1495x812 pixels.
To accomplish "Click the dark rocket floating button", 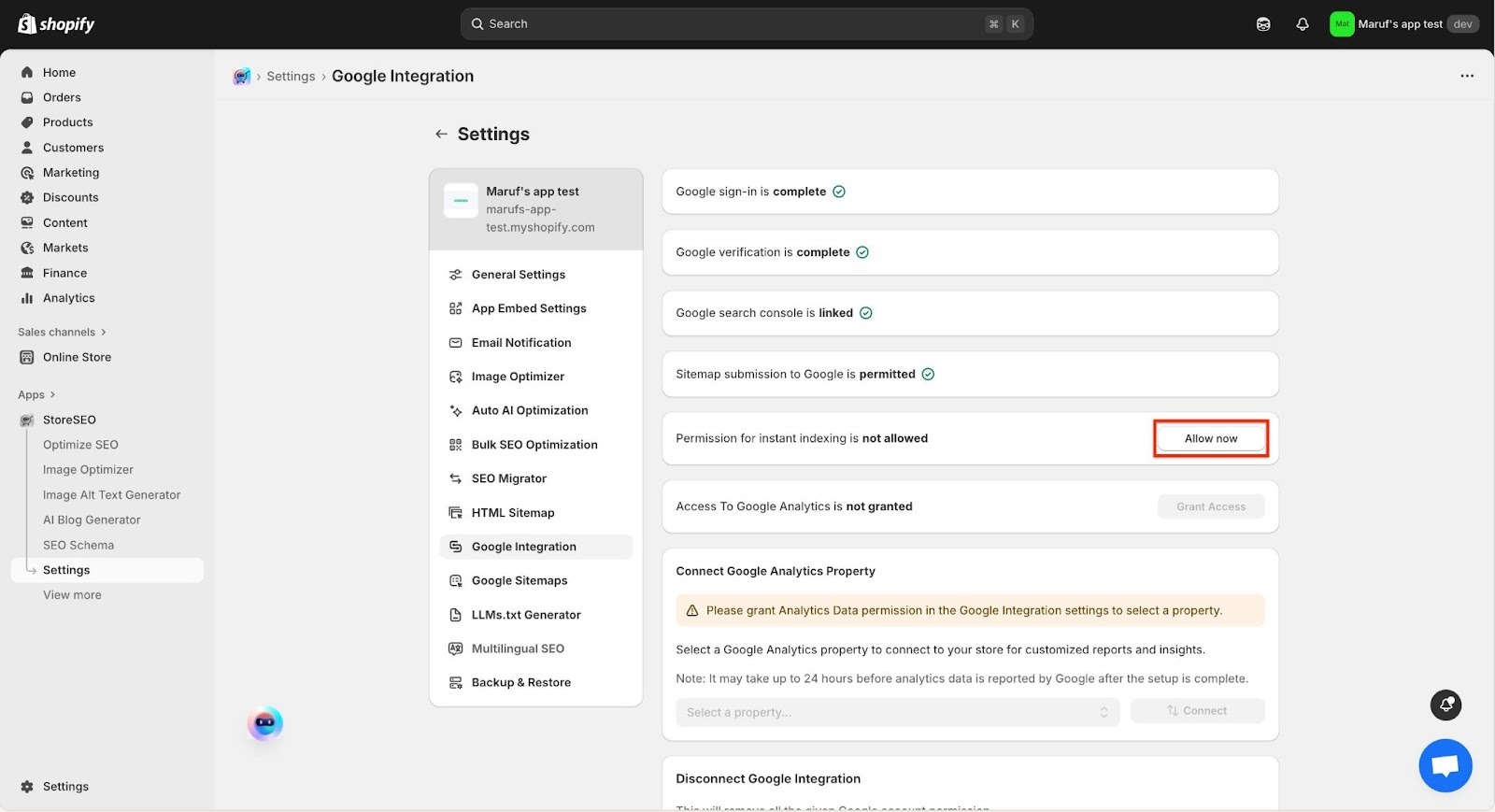I will click(x=1446, y=705).
